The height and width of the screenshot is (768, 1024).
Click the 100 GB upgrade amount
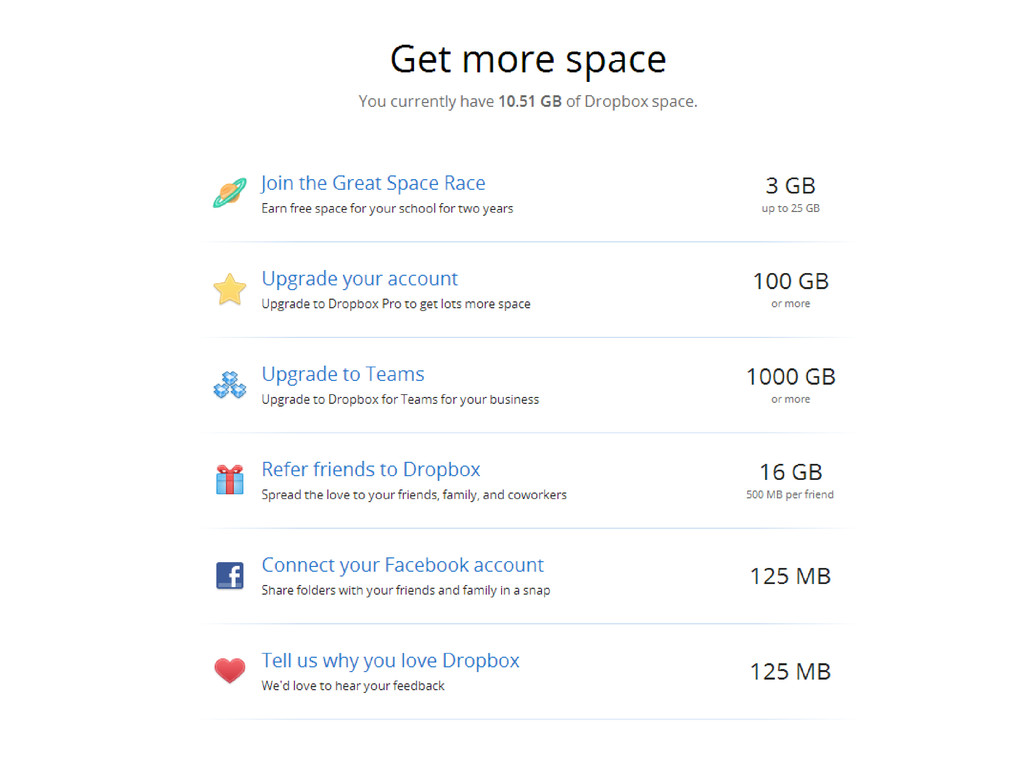[791, 281]
